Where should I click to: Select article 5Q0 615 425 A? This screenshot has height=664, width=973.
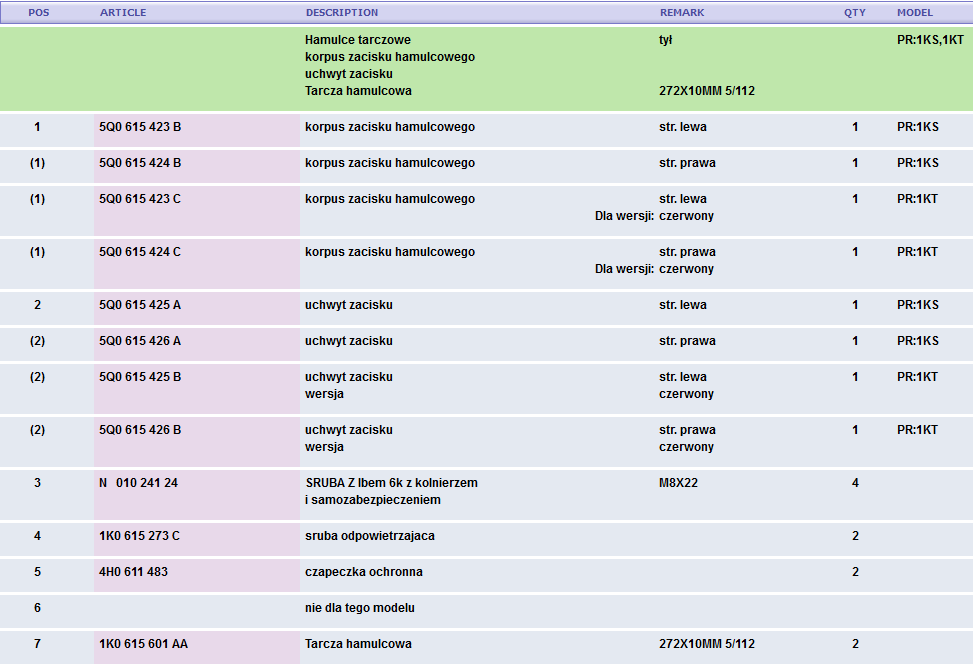tap(140, 305)
